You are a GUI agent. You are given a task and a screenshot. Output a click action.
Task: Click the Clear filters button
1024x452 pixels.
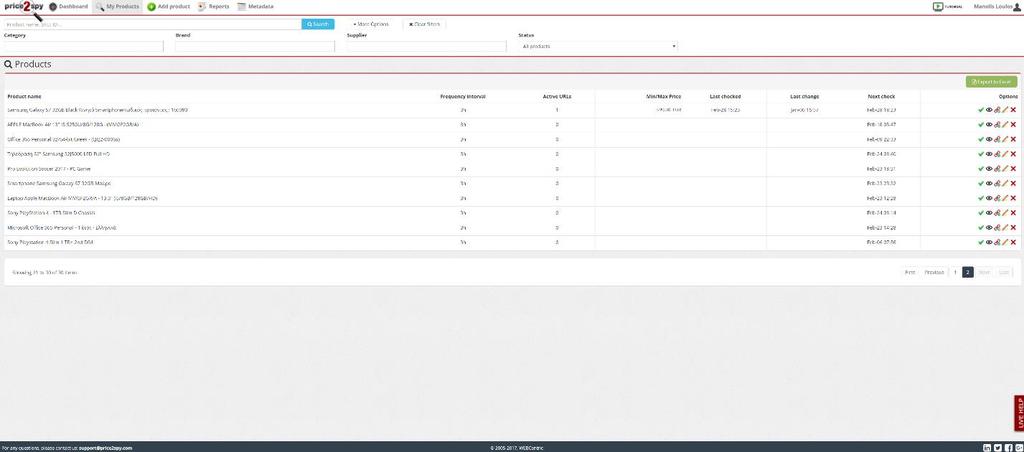(424, 24)
